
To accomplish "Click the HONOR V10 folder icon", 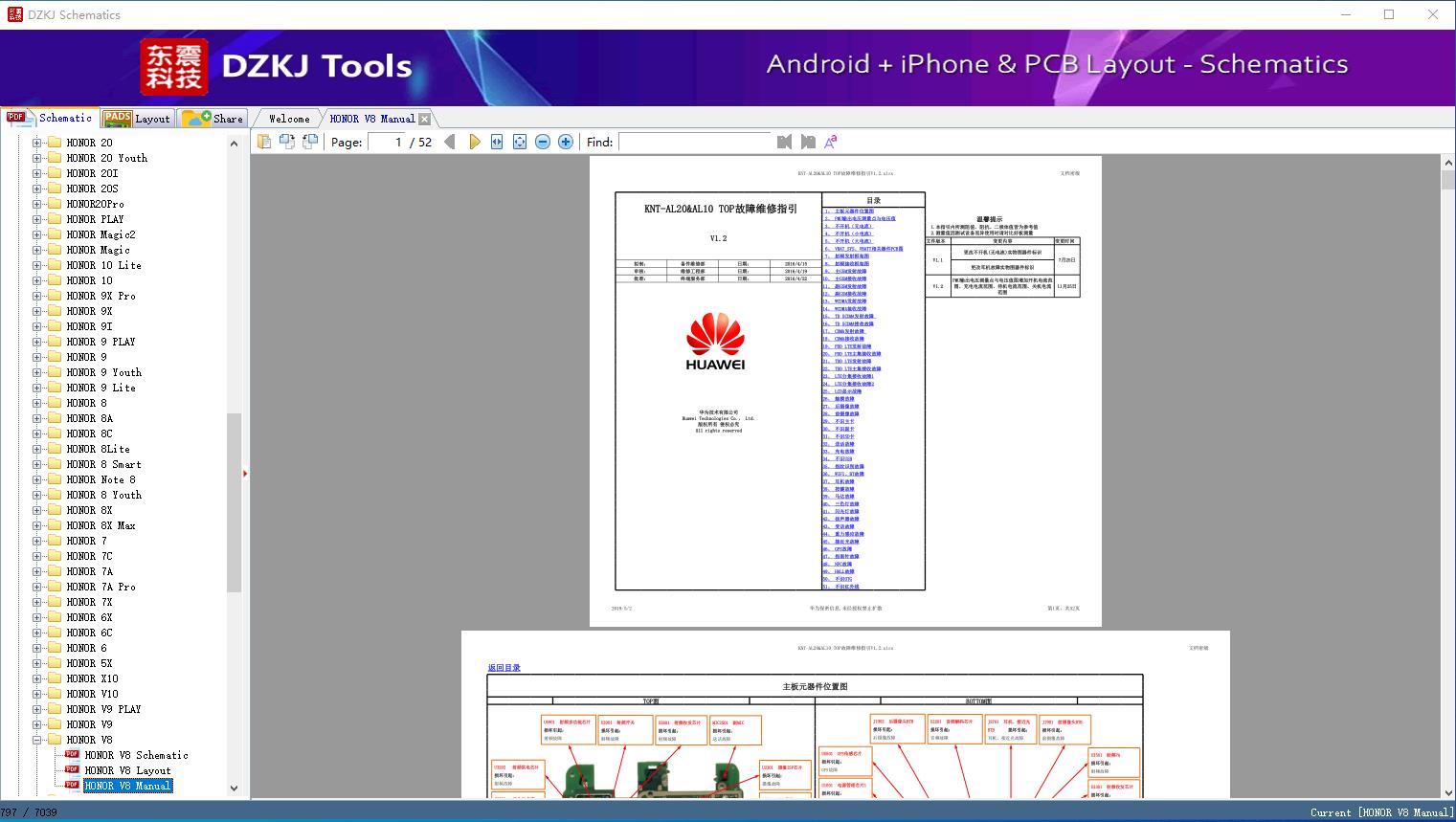I will pyautogui.click(x=55, y=694).
